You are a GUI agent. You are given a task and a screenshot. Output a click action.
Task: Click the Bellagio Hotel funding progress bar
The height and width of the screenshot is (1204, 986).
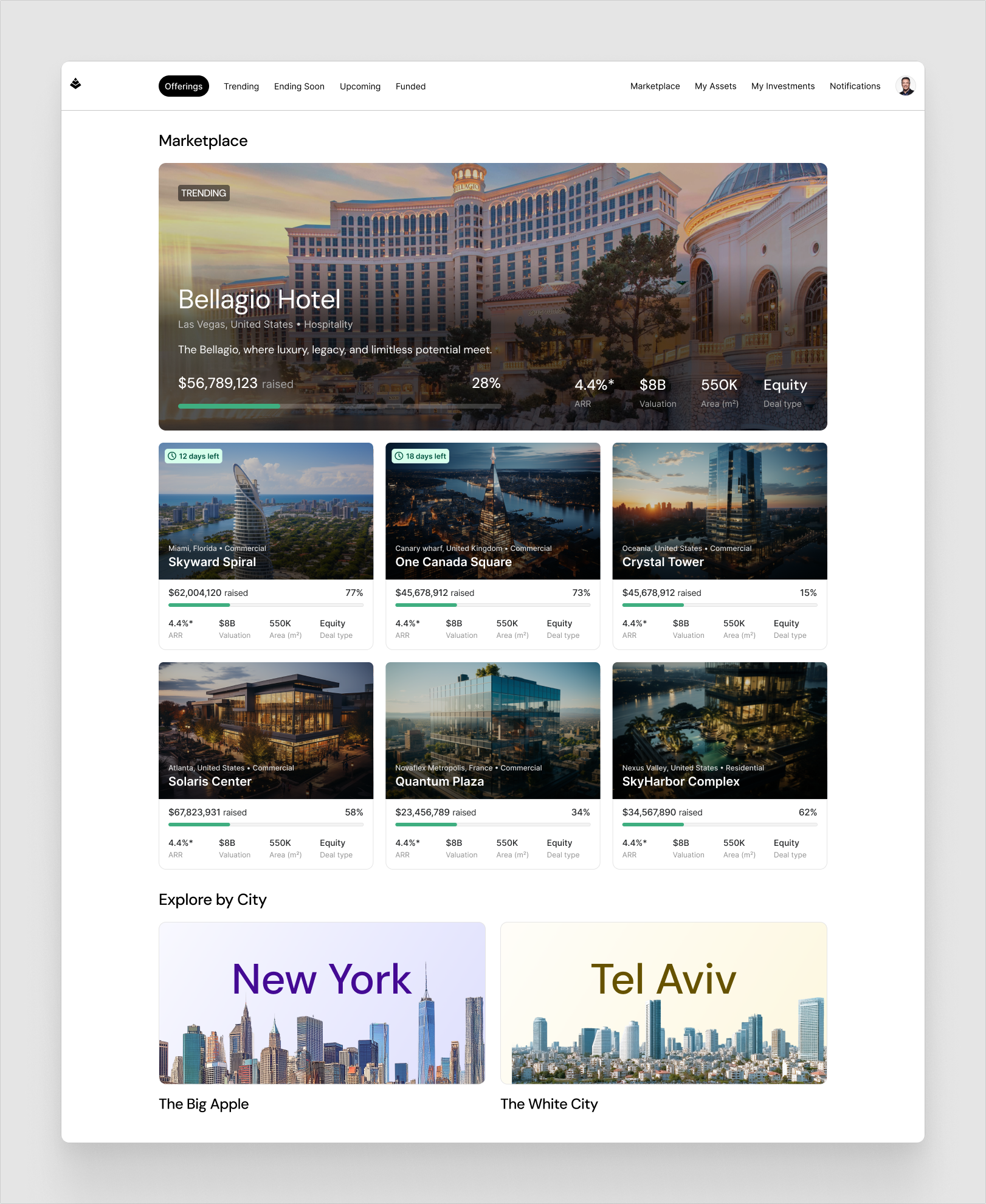[339, 406]
